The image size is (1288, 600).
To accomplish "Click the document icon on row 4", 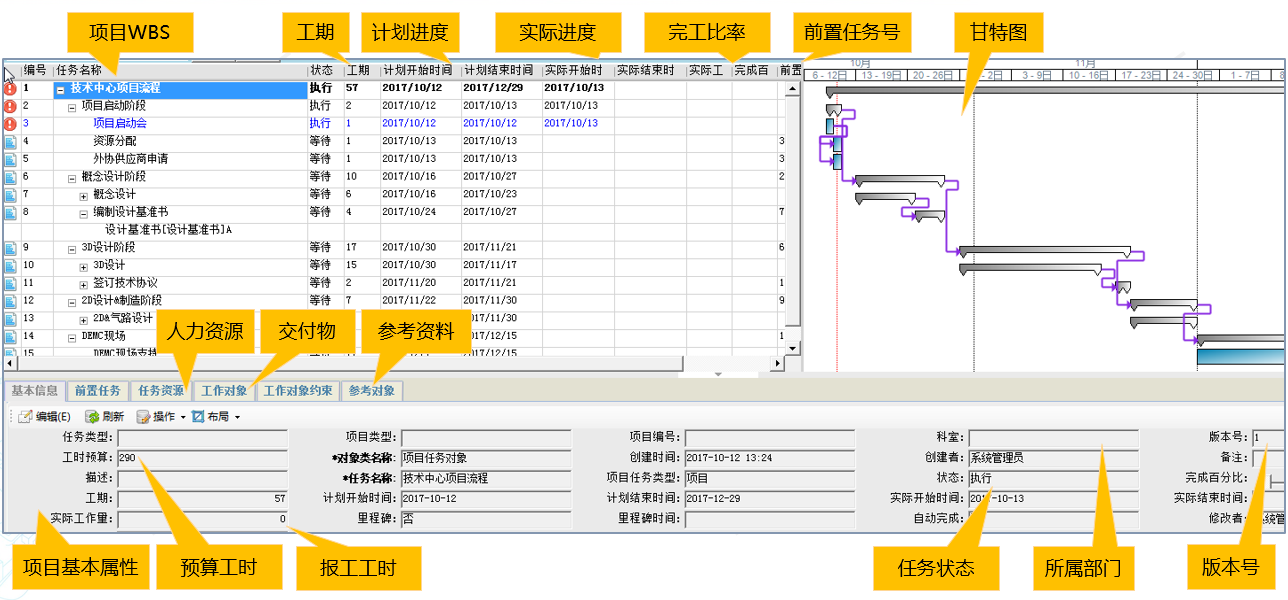I will click(x=10, y=142).
